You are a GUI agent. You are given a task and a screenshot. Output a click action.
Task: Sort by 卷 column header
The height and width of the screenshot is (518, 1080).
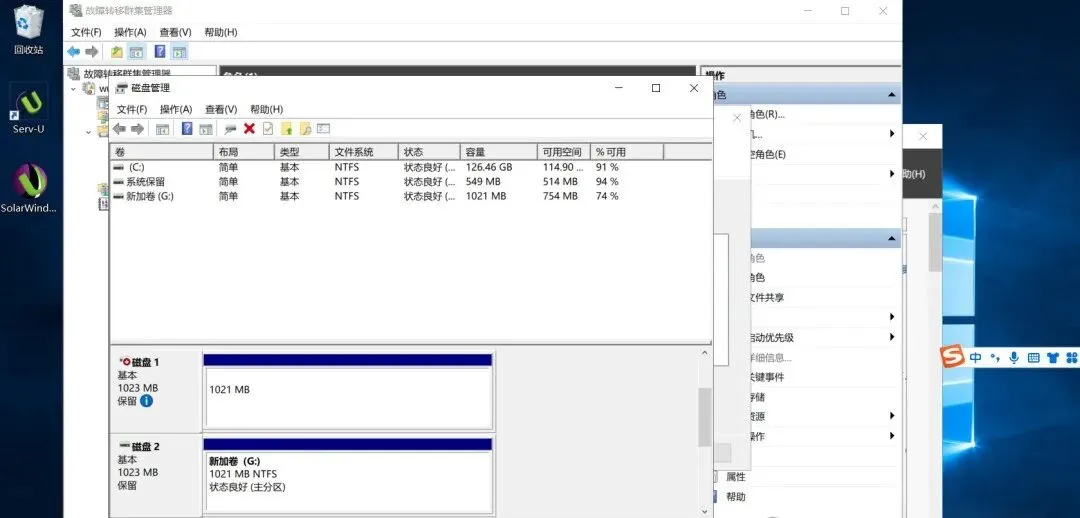point(162,152)
